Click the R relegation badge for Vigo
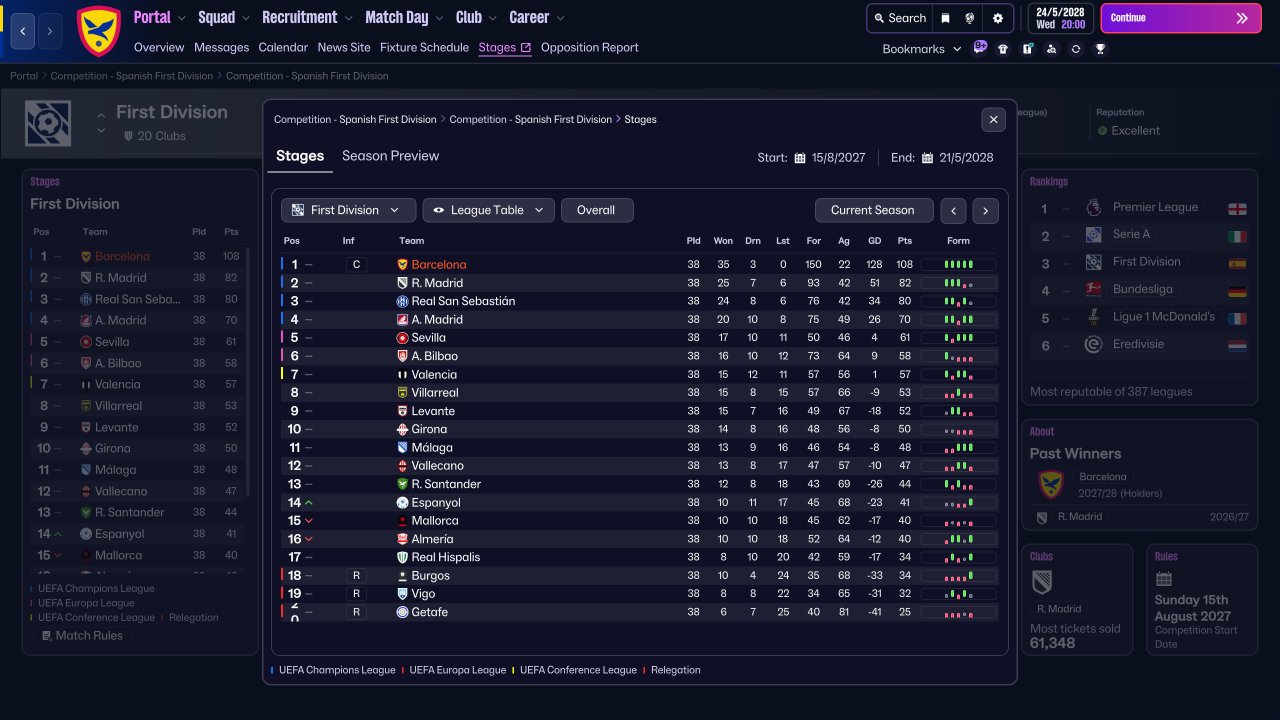The image size is (1280, 720). (355, 594)
